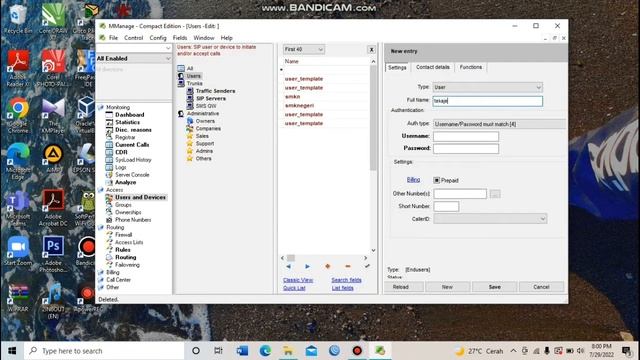640x360 pixels.
Task: Select Users and Devices item
Action: [x=140, y=197]
